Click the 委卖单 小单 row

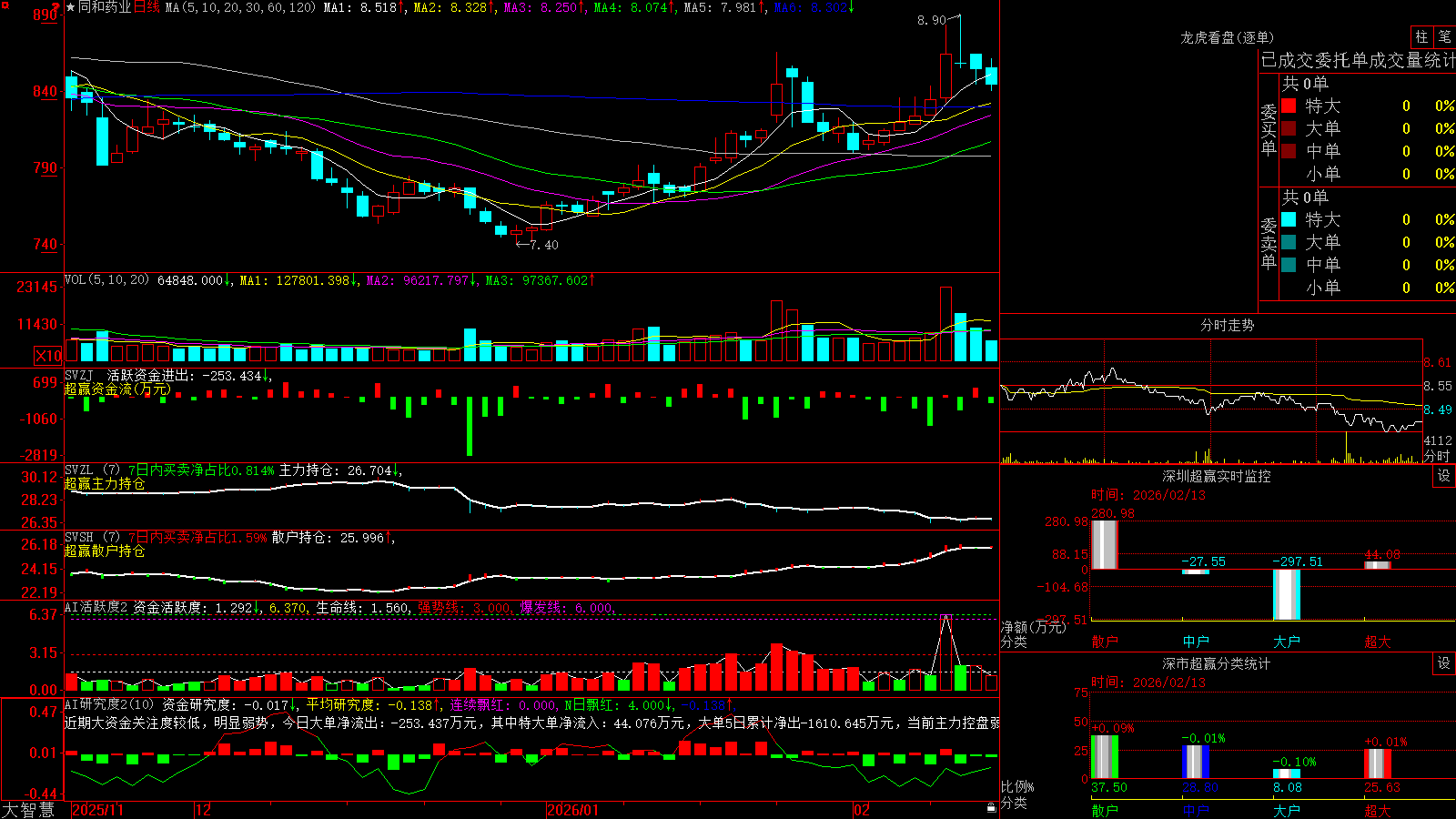(x=1368, y=288)
